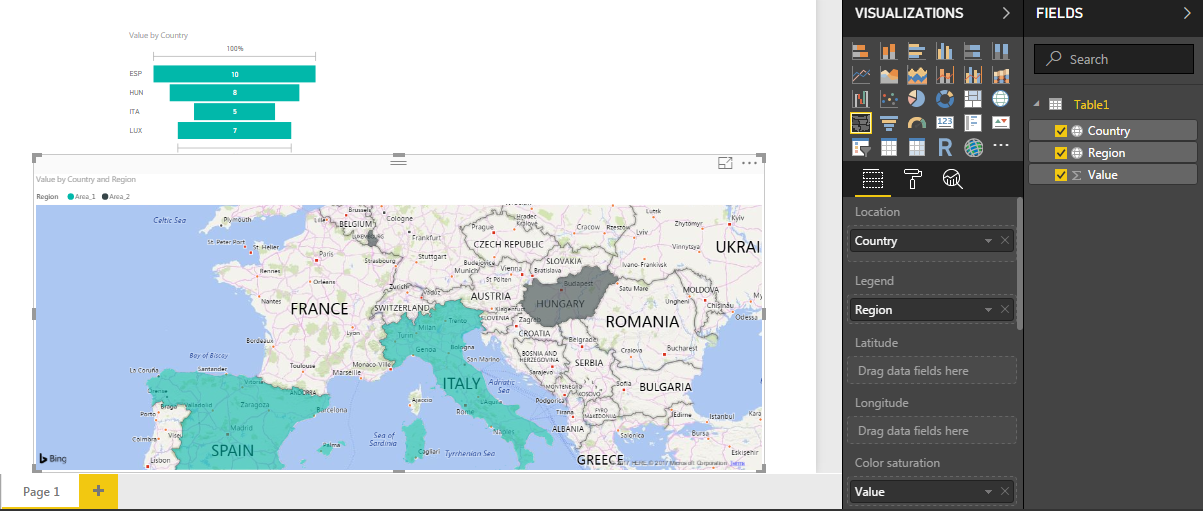Select the Card (123) visualization
The image size is (1203, 511).
click(944, 123)
